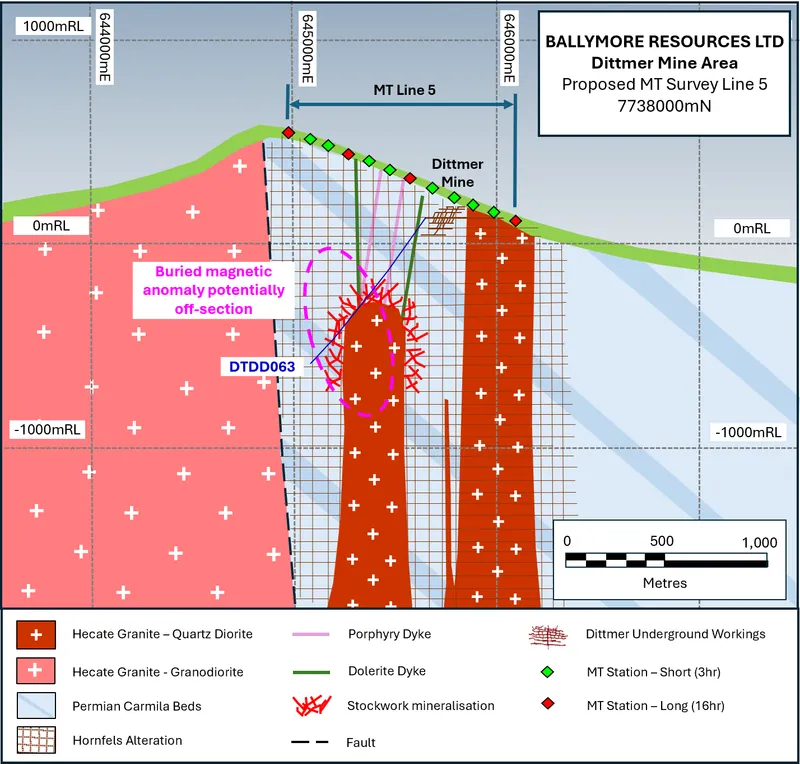Click the 'Hecate Granite – Quartz Diorite' legend text
800x764 pixels.
162,634
